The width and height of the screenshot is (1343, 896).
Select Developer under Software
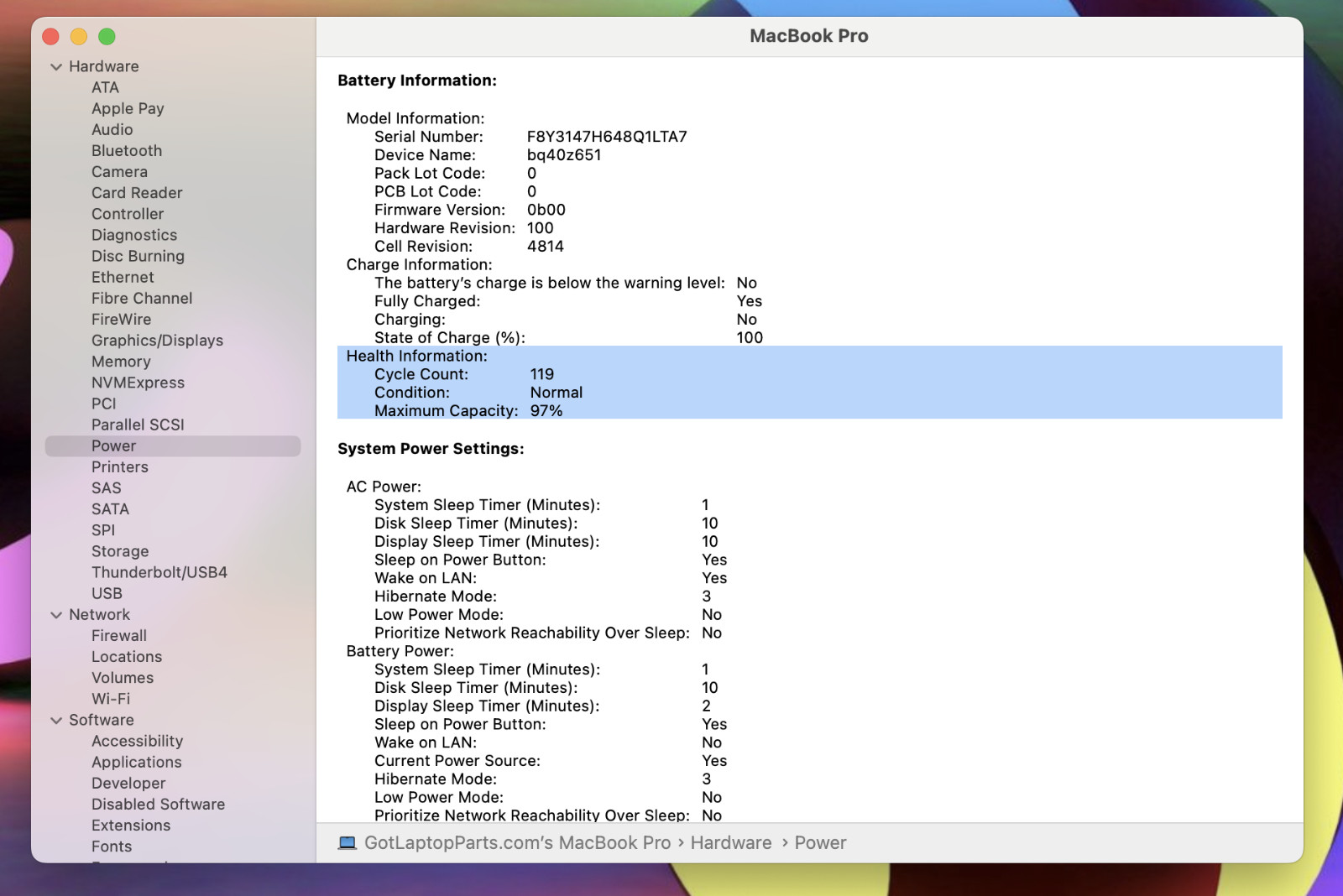click(x=128, y=783)
